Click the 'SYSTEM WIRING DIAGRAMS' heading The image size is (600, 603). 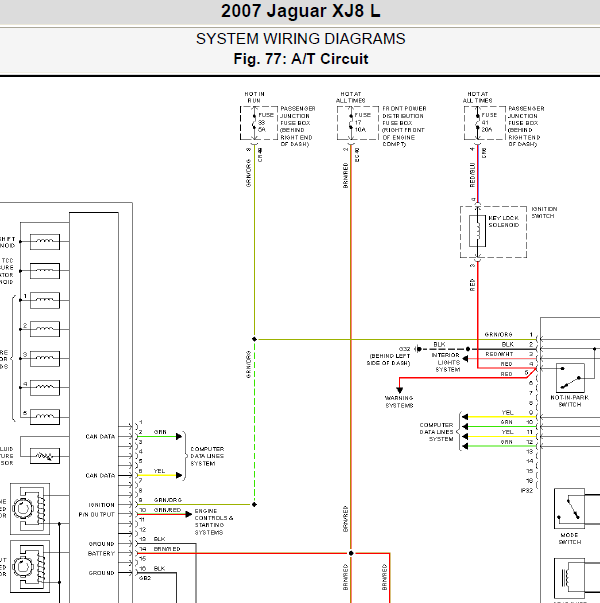pyautogui.click(x=300, y=39)
